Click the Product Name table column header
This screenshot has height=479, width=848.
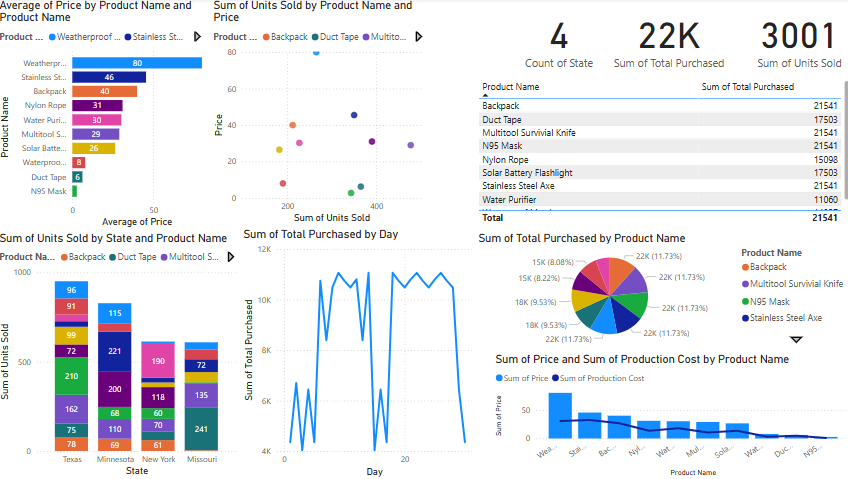click(x=511, y=87)
